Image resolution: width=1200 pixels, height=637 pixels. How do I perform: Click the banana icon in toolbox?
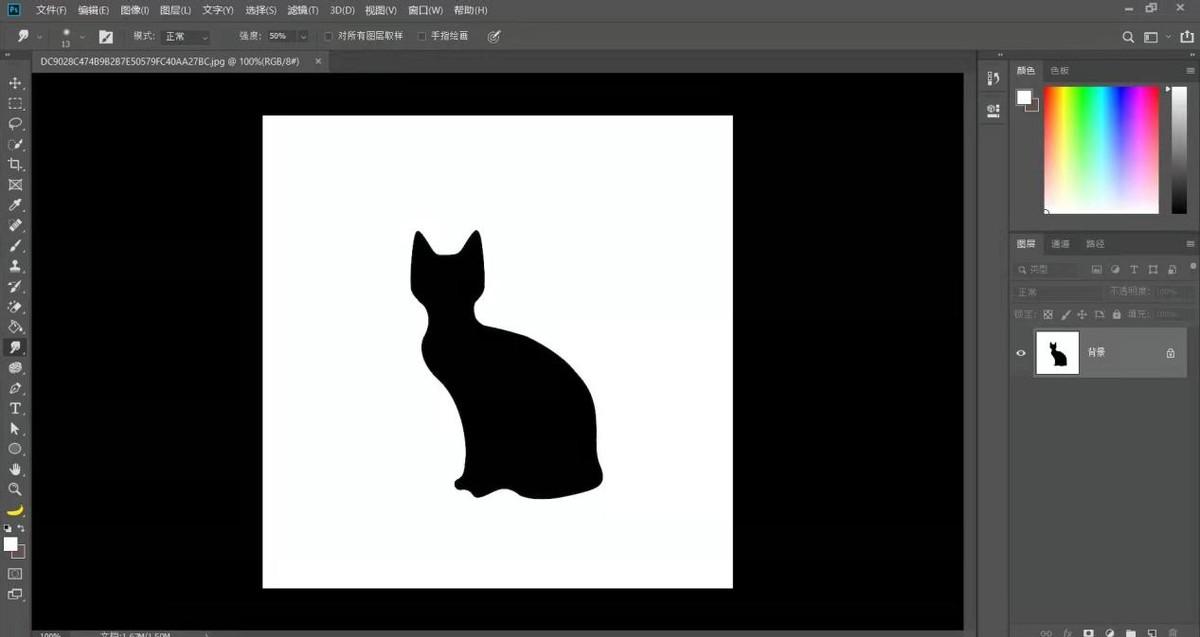click(15, 510)
